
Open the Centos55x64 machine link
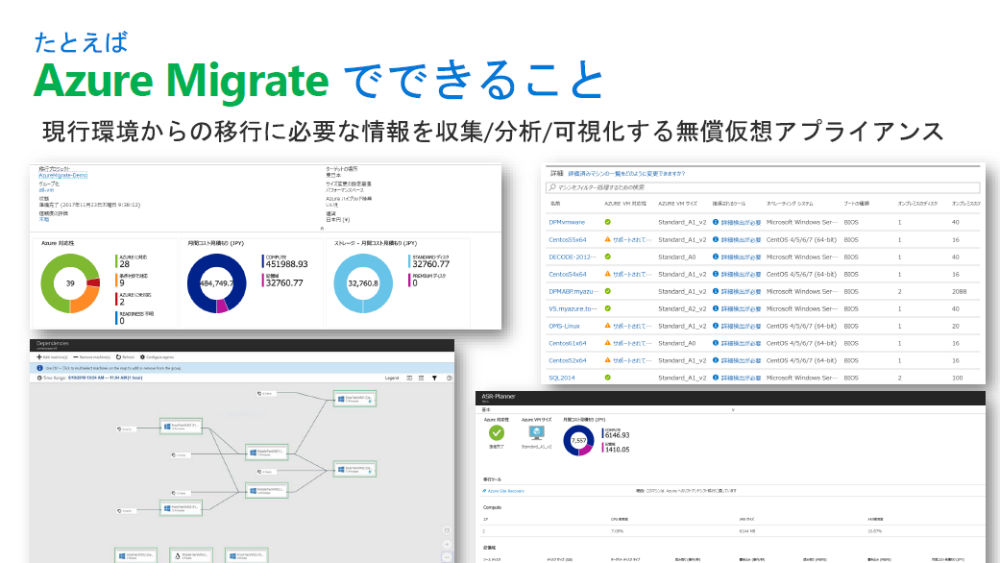(567, 240)
